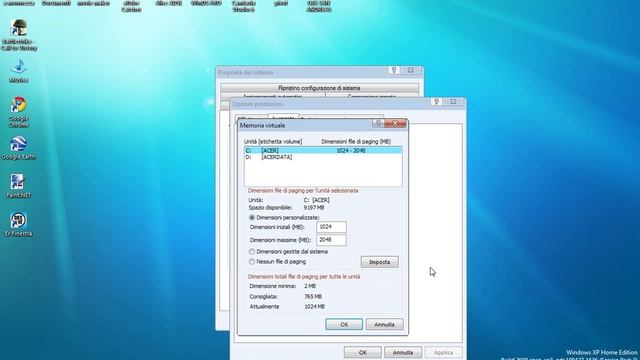Confirm Memoria virtuale with OK
This screenshot has height=360, width=640.
tap(344, 324)
